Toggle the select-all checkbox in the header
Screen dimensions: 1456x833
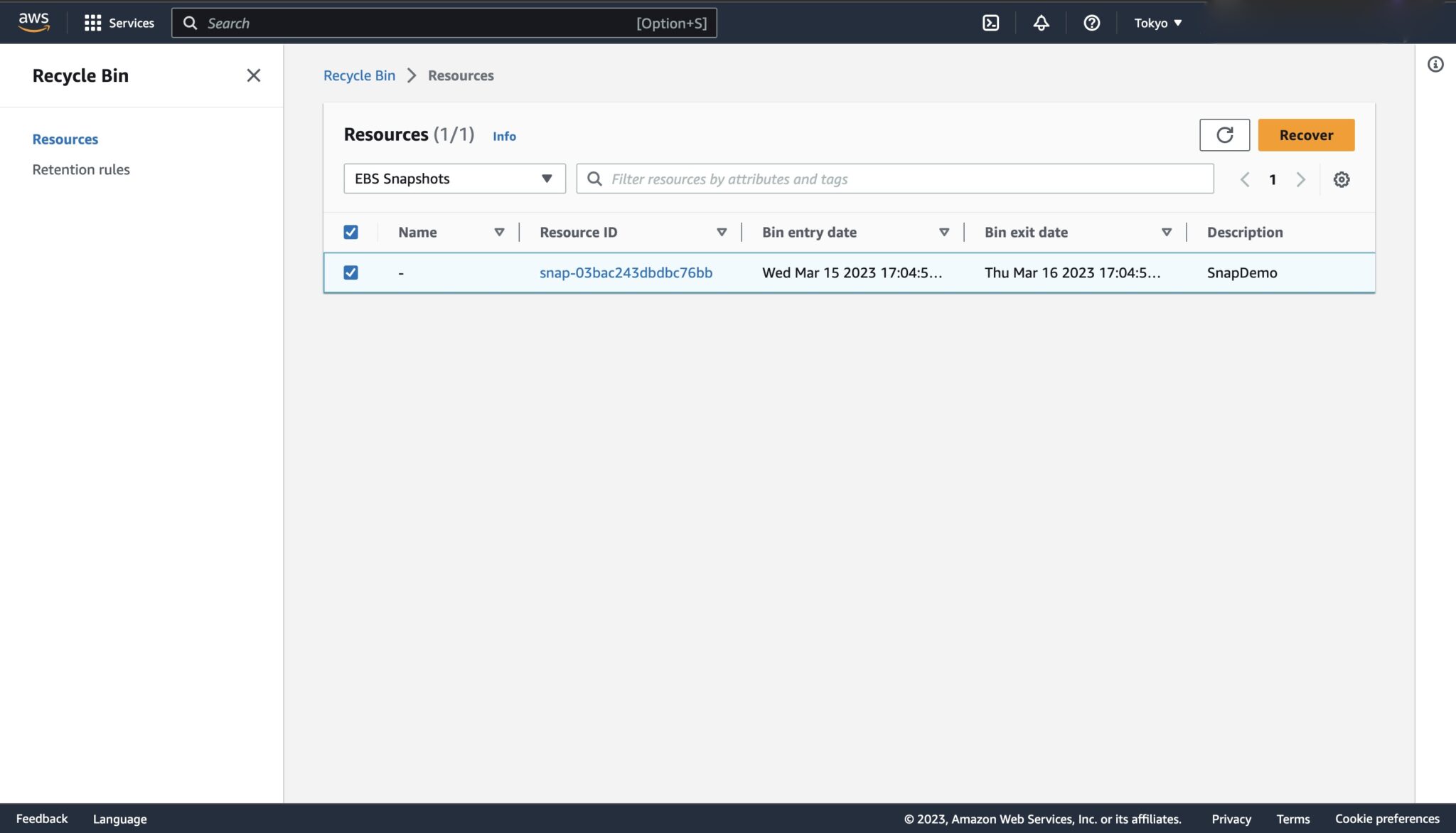click(350, 231)
